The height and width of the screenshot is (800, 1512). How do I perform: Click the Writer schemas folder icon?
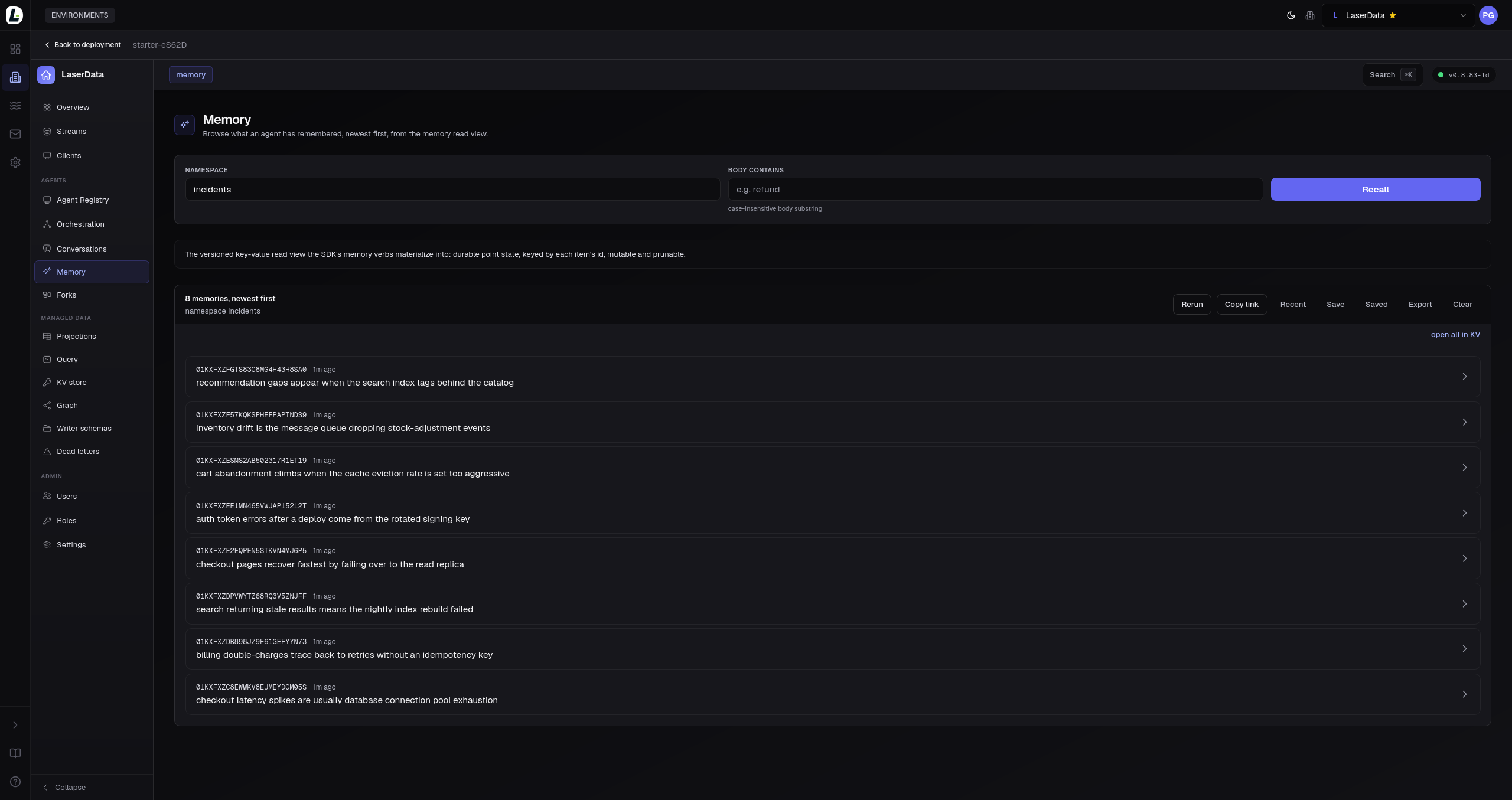(x=47, y=429)
